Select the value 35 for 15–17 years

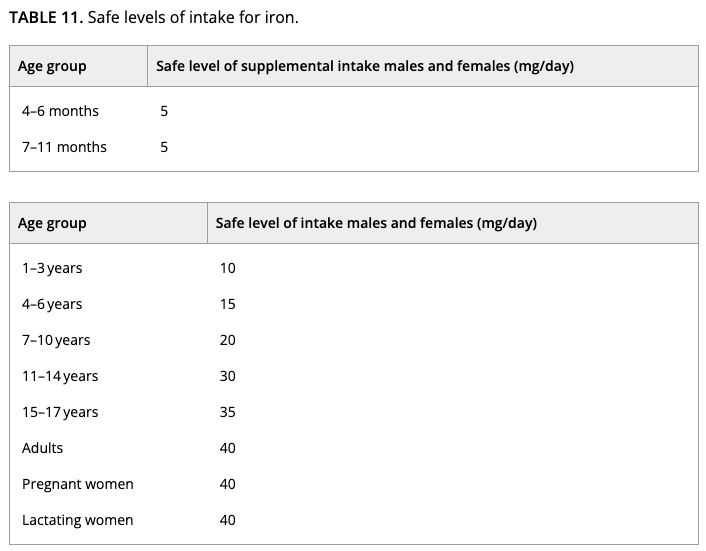click(228, 412)
